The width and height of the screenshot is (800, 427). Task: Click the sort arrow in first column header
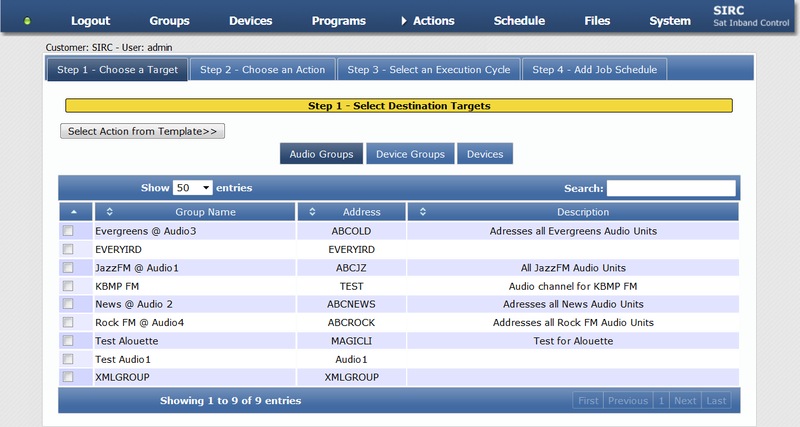point(75,212)
